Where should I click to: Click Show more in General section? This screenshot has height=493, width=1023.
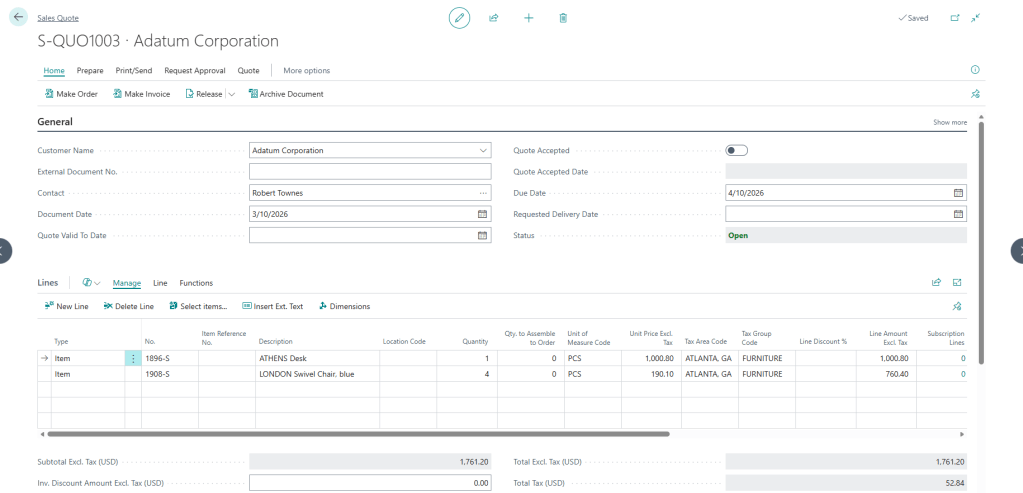(949, 122)
